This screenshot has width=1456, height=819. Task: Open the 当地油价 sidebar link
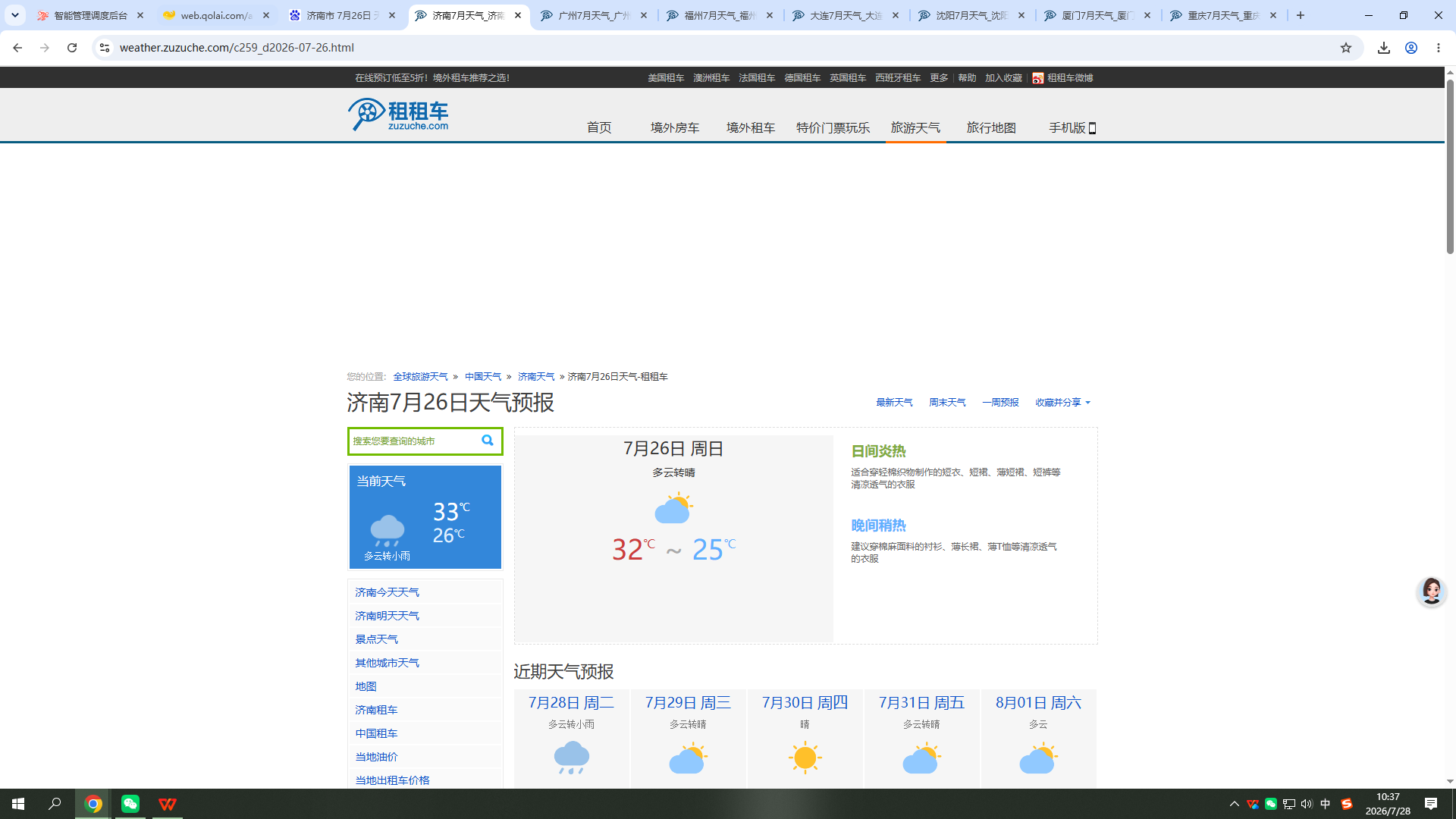click(376, 757)
